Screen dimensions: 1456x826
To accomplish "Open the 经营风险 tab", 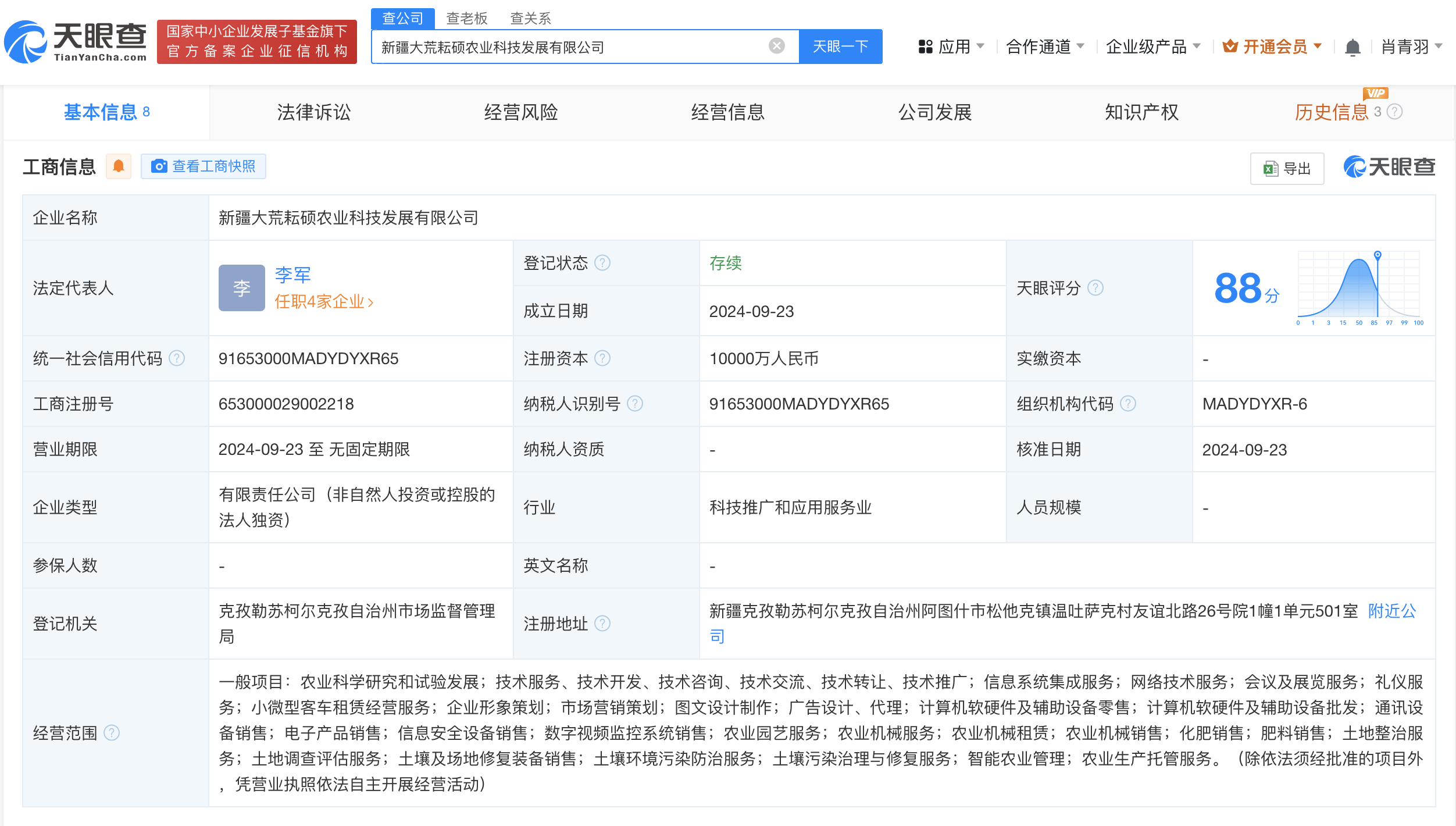I will pyautogui.click(x=521, y=112).
